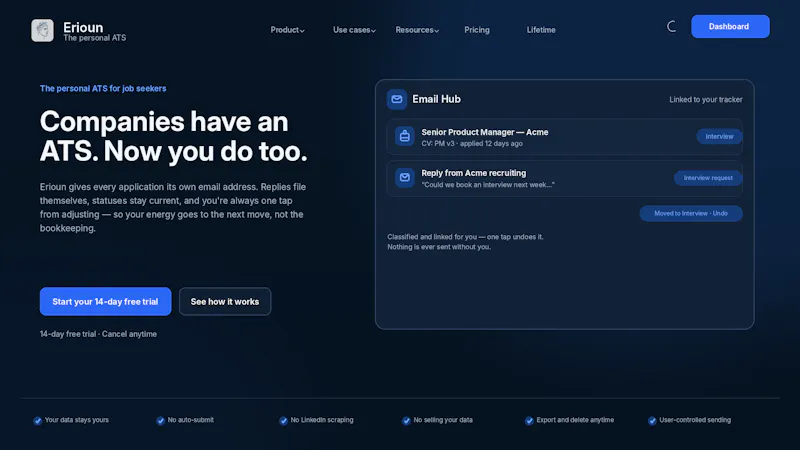
Task: Click '14-day free trial · Cancel anytime' text
Action: pos(98,334)
